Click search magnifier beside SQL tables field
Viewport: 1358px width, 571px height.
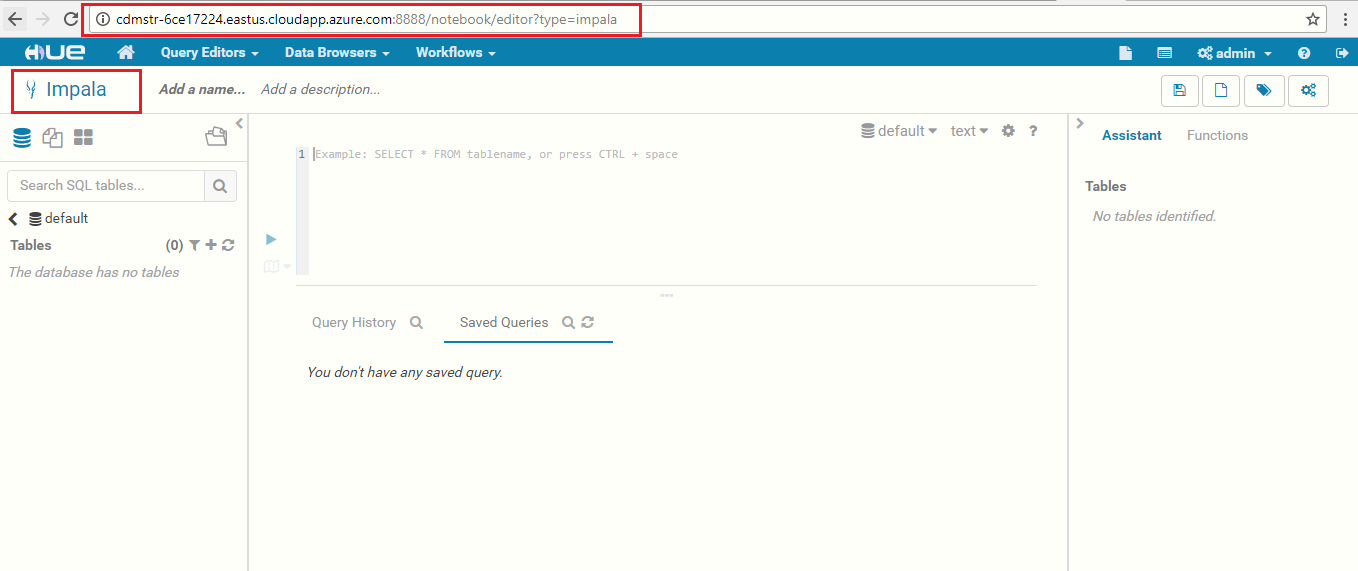[220, 185]
